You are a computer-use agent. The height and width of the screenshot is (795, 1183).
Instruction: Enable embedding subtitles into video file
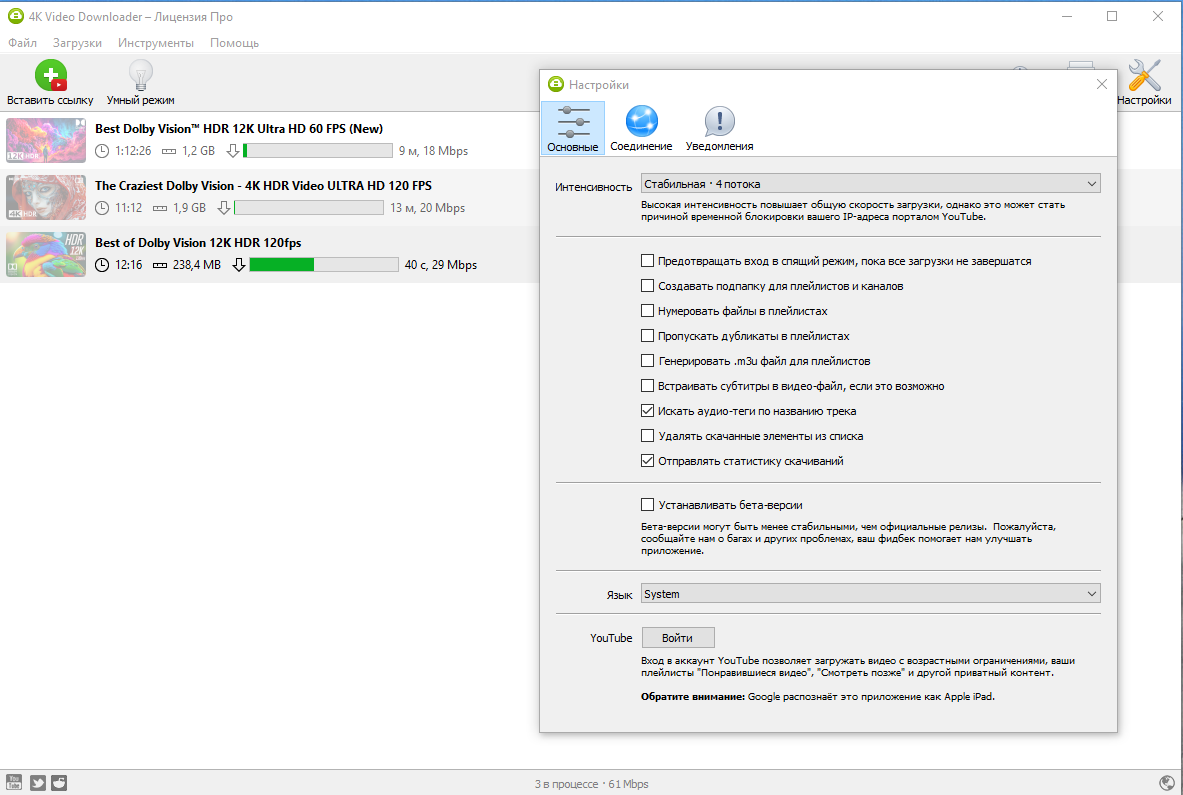pyautogui.click(x=647, y=385)
